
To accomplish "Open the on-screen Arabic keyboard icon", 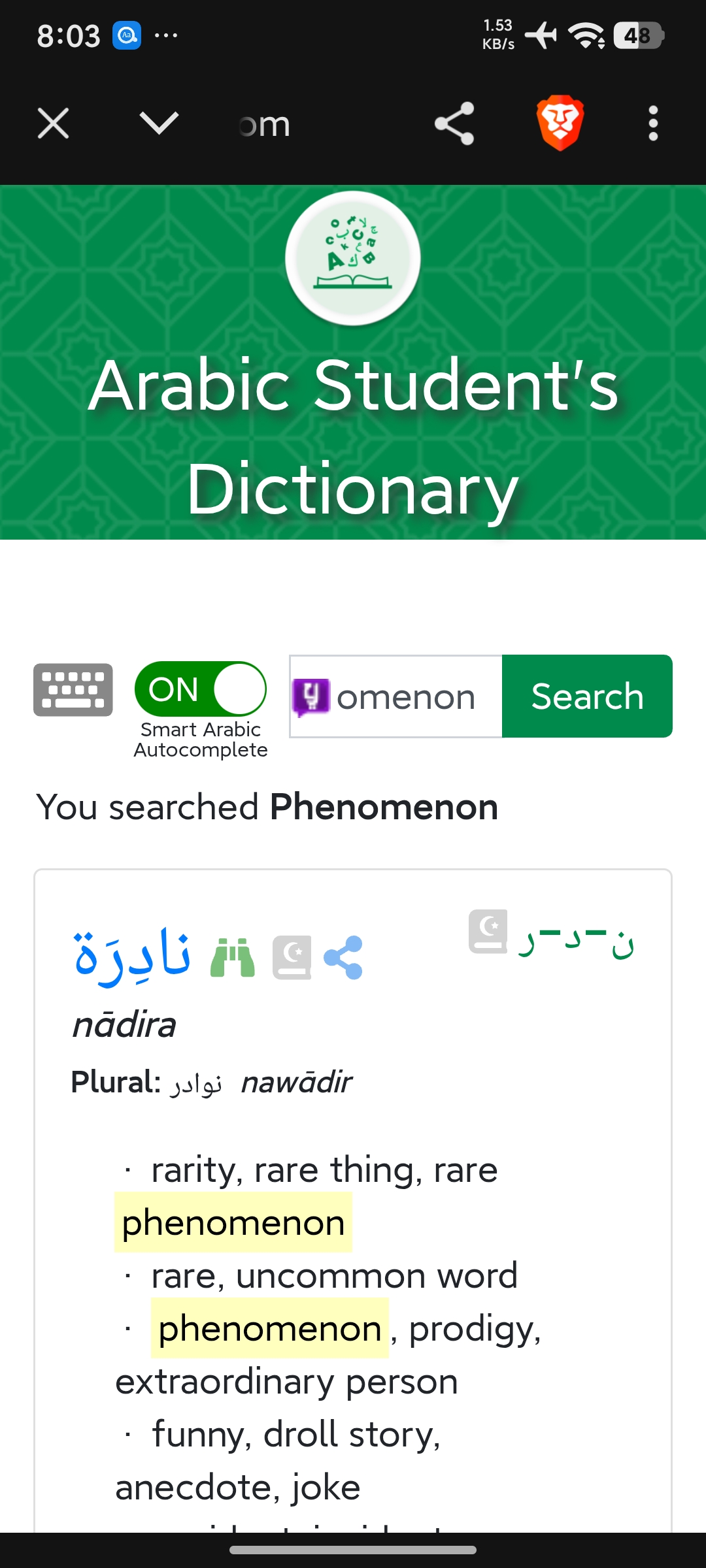I will click(x=73, y=690).
